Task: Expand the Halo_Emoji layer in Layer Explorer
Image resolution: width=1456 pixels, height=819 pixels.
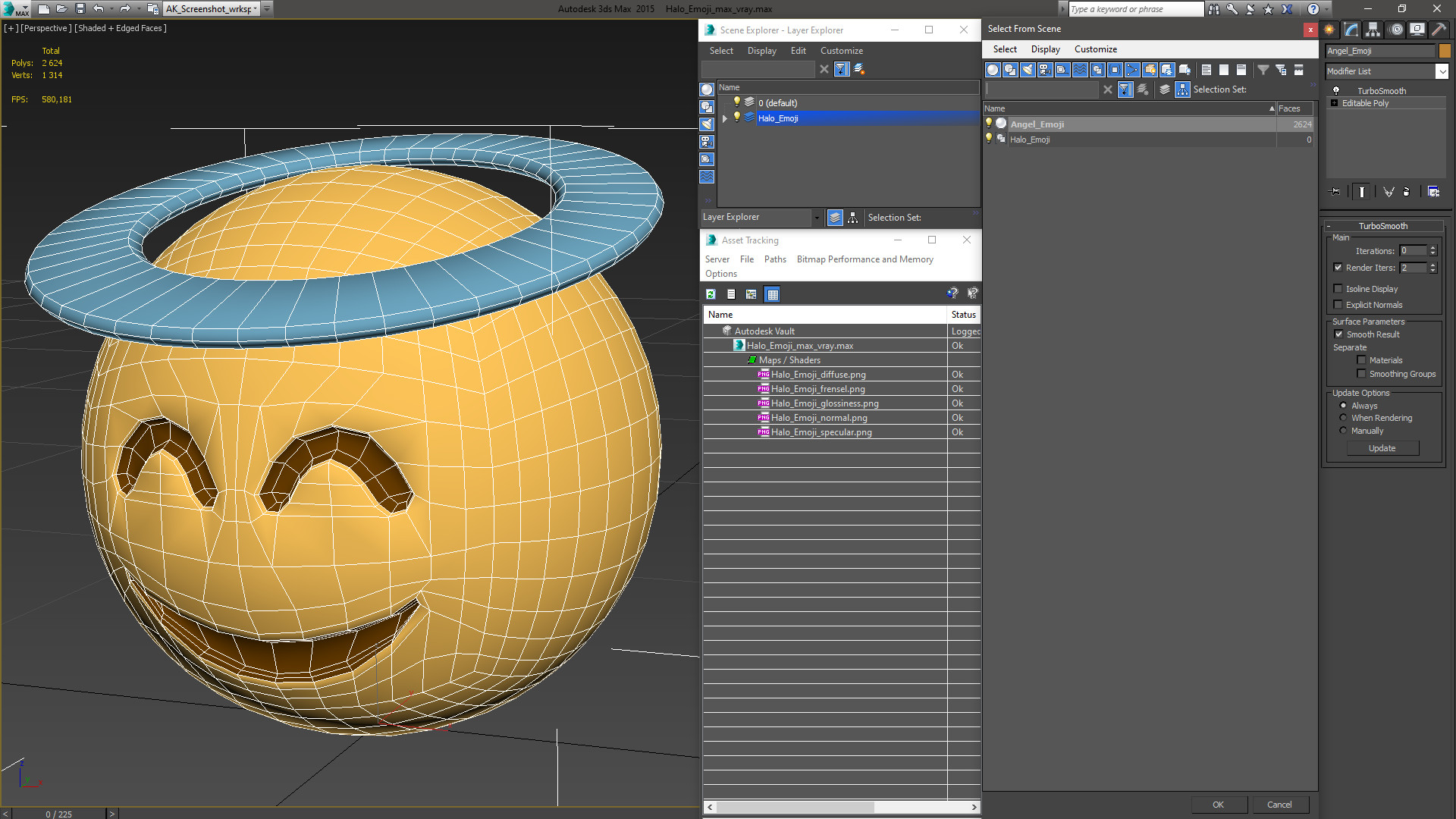Action: (x=725, y=118)
